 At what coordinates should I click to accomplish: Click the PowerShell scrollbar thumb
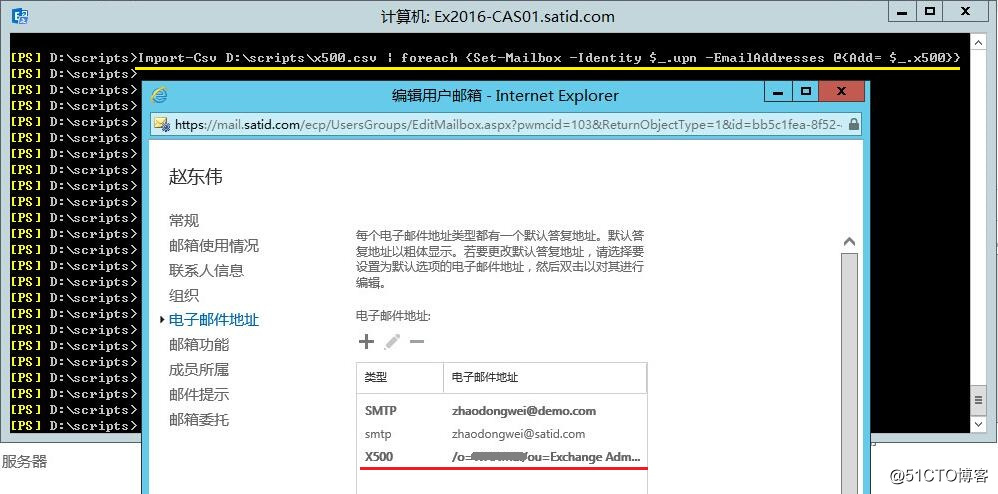click(979, 401)
